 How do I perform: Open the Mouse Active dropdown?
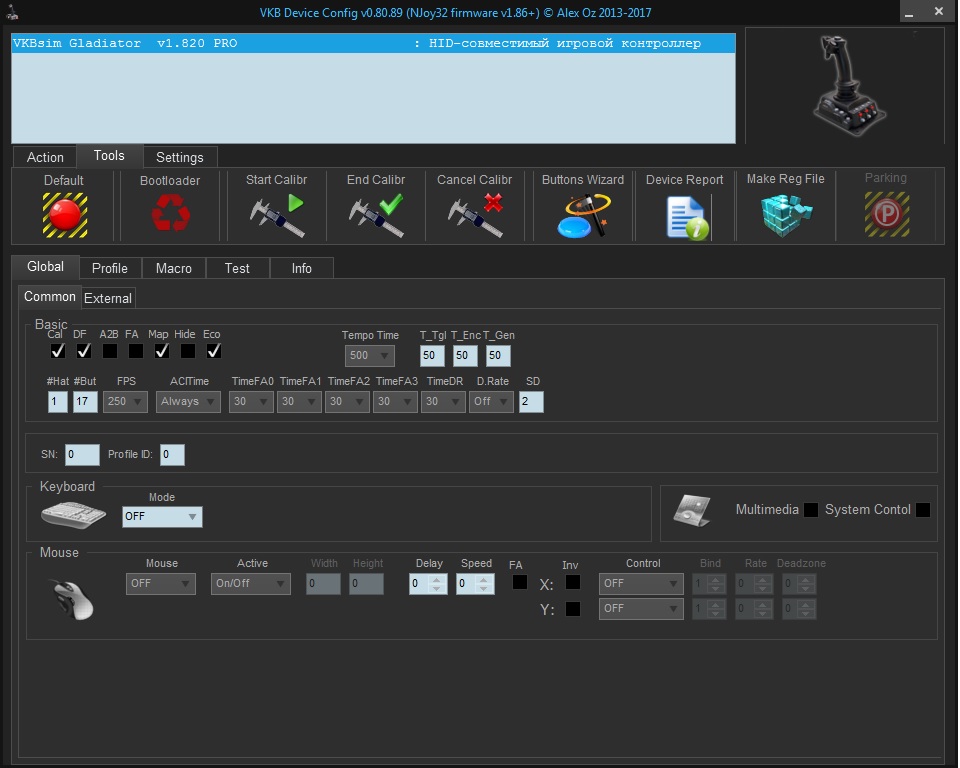(250, 584)
